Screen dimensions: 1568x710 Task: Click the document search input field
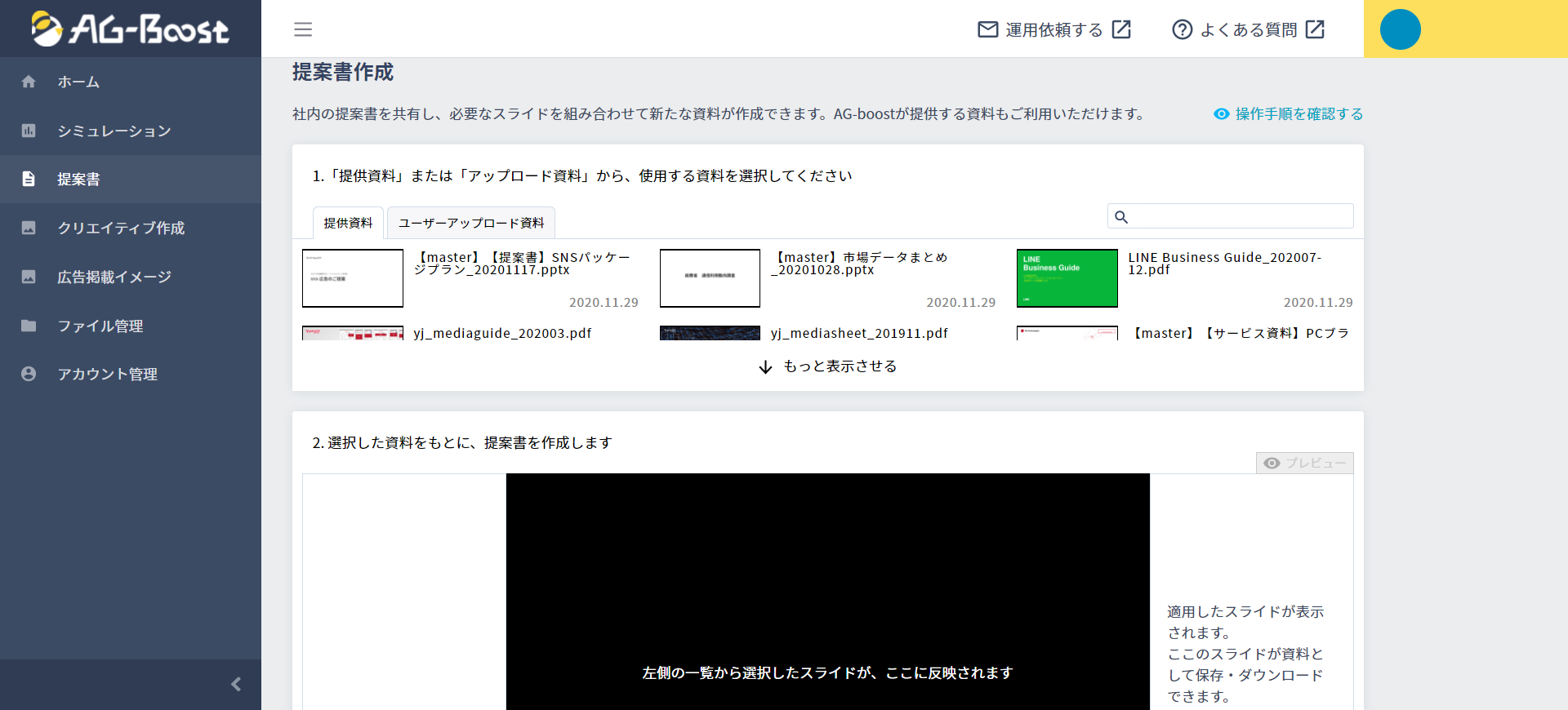[x=1239, y=216]
